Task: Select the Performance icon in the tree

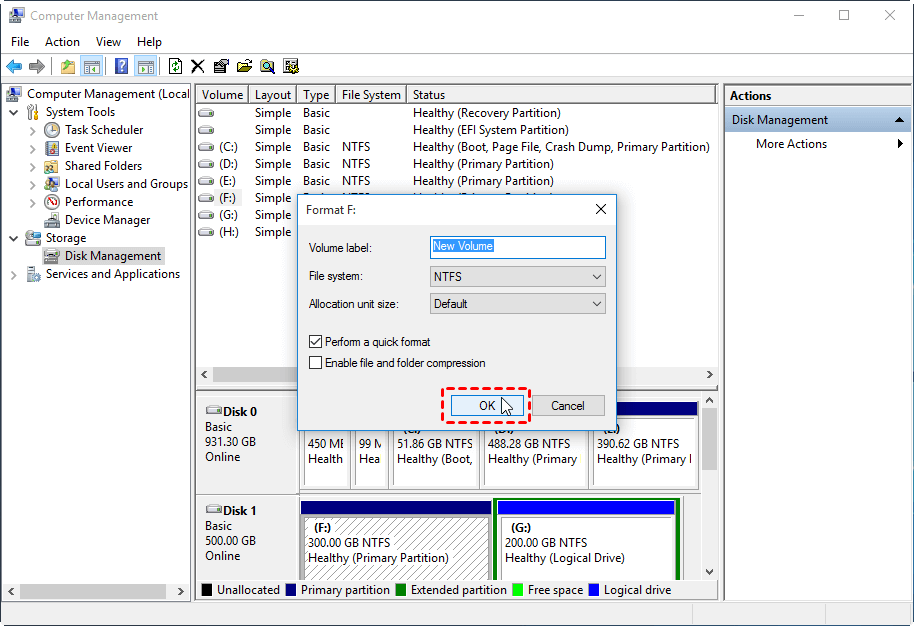Action: click(52, 202)
